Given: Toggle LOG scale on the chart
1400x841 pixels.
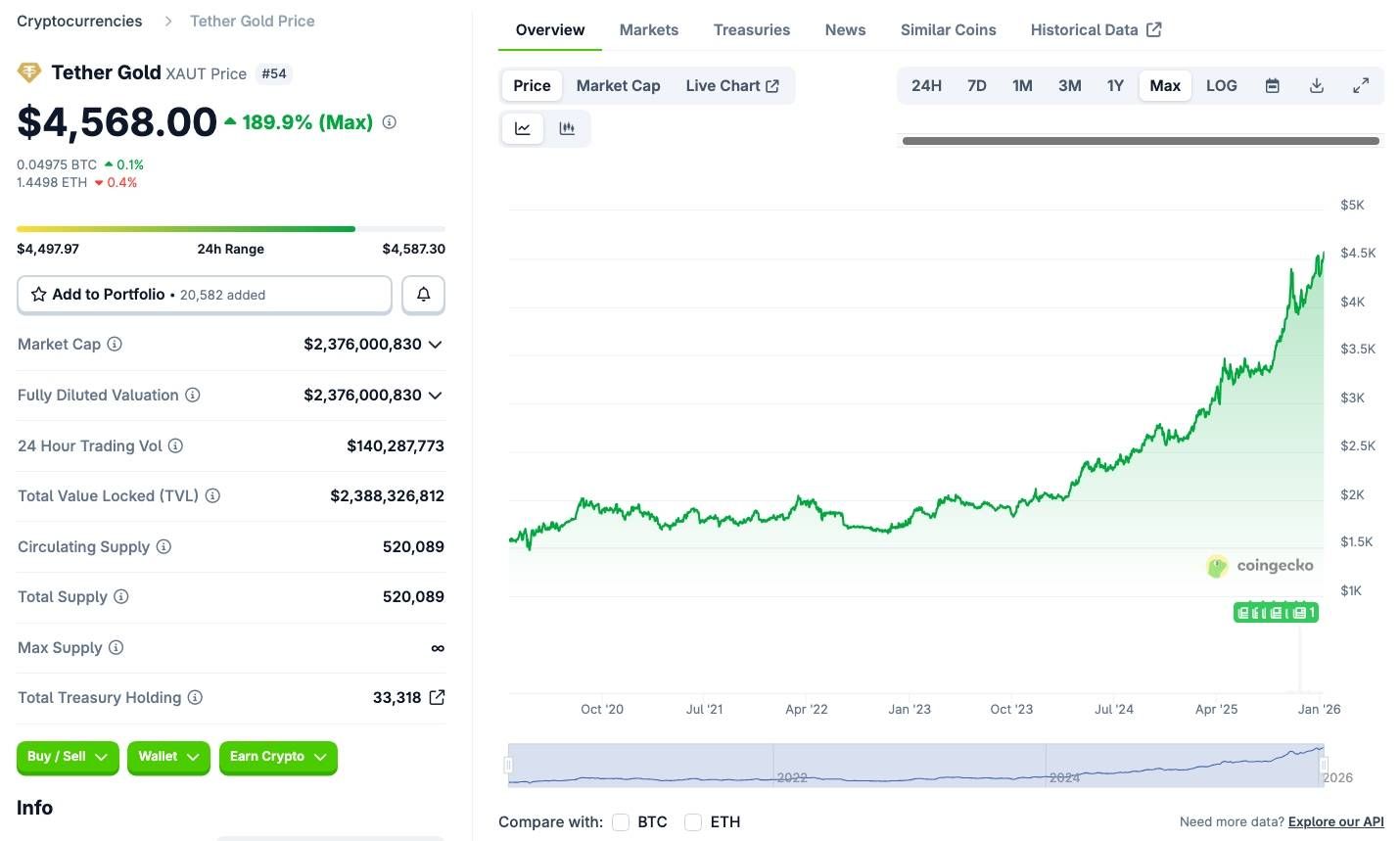Looking at the screenshot, I should tap(1221, 85).
